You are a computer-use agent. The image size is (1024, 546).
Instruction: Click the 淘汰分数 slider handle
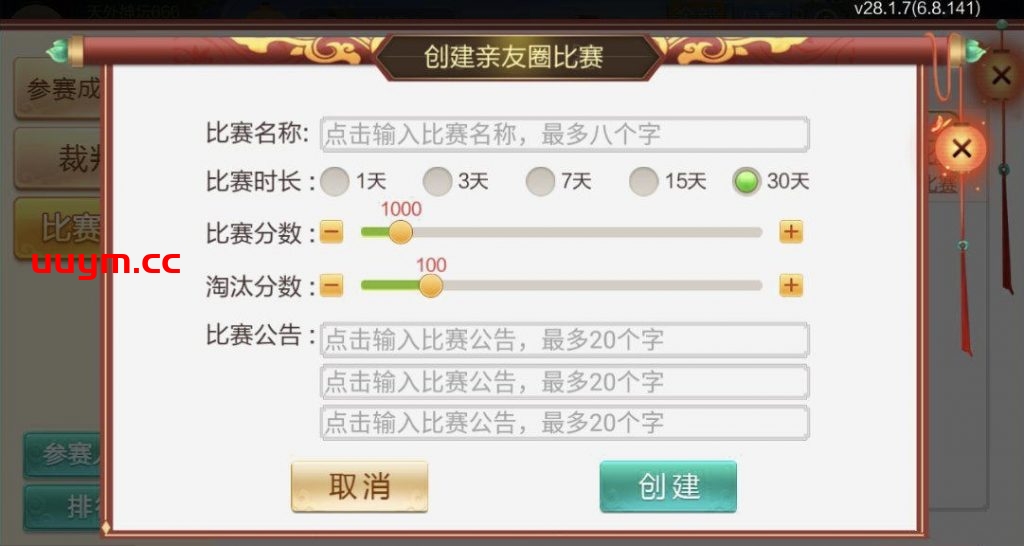[x=431, y=286]
